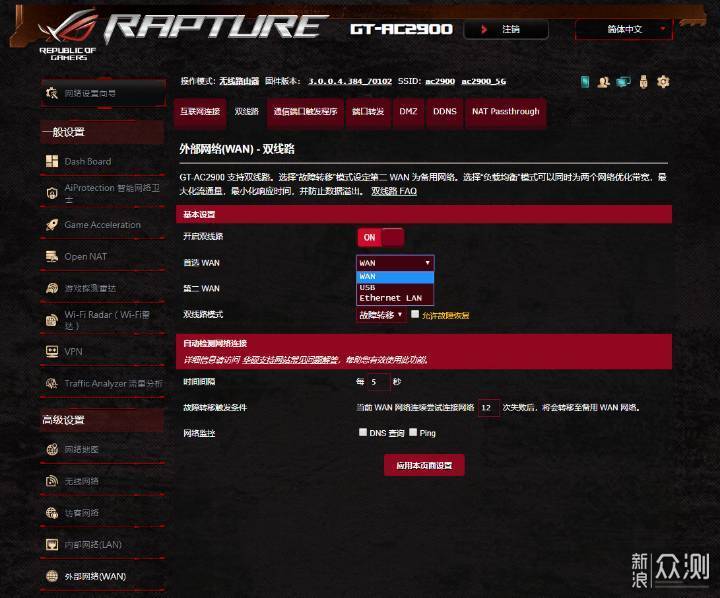Open the network setup wizard icon
720x598 pixels.
51,93
